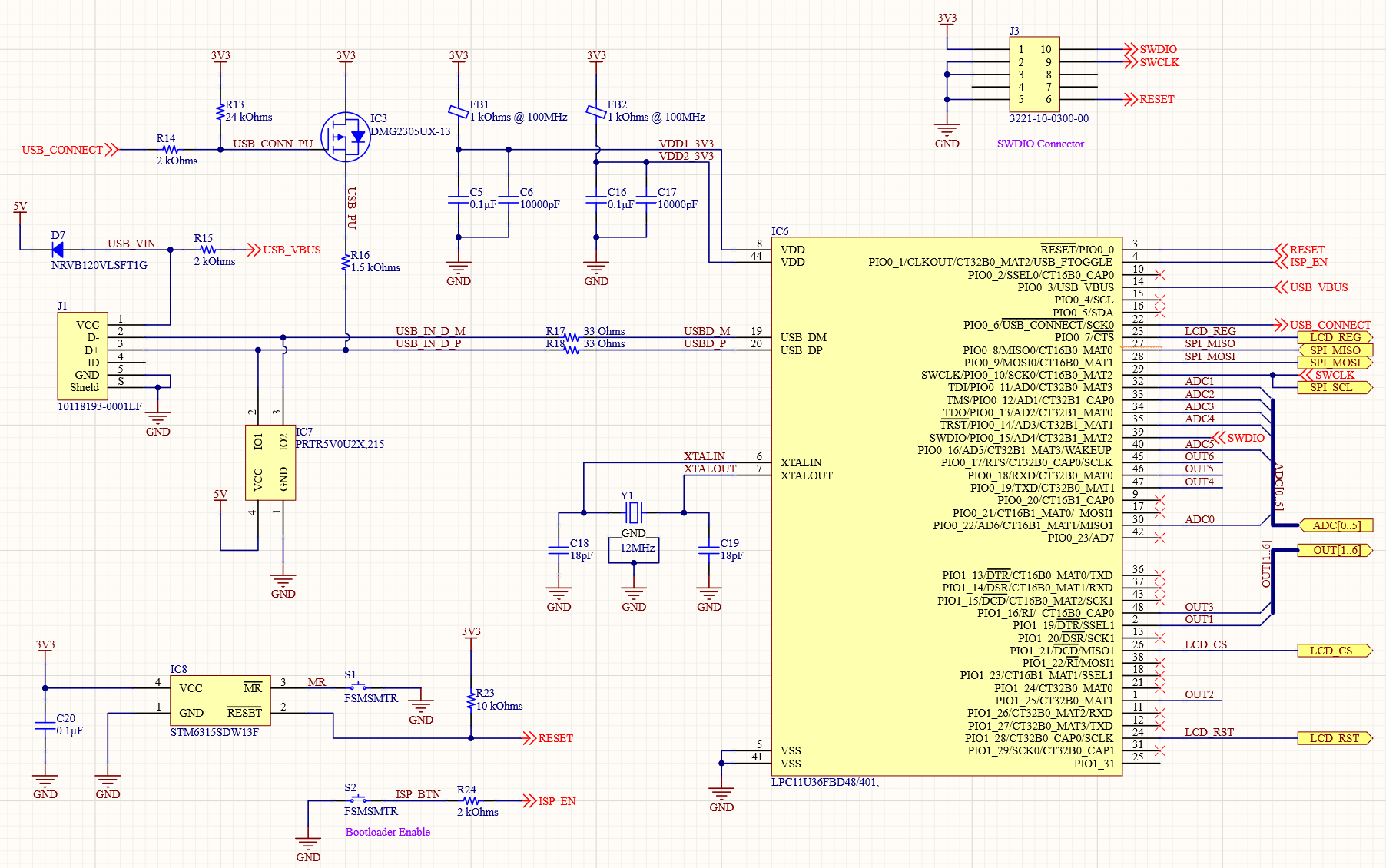1386x868 pixels.
Task: Click the VDD1_3V3 net label
Action: pyautogui.click(x=686, y=144)
